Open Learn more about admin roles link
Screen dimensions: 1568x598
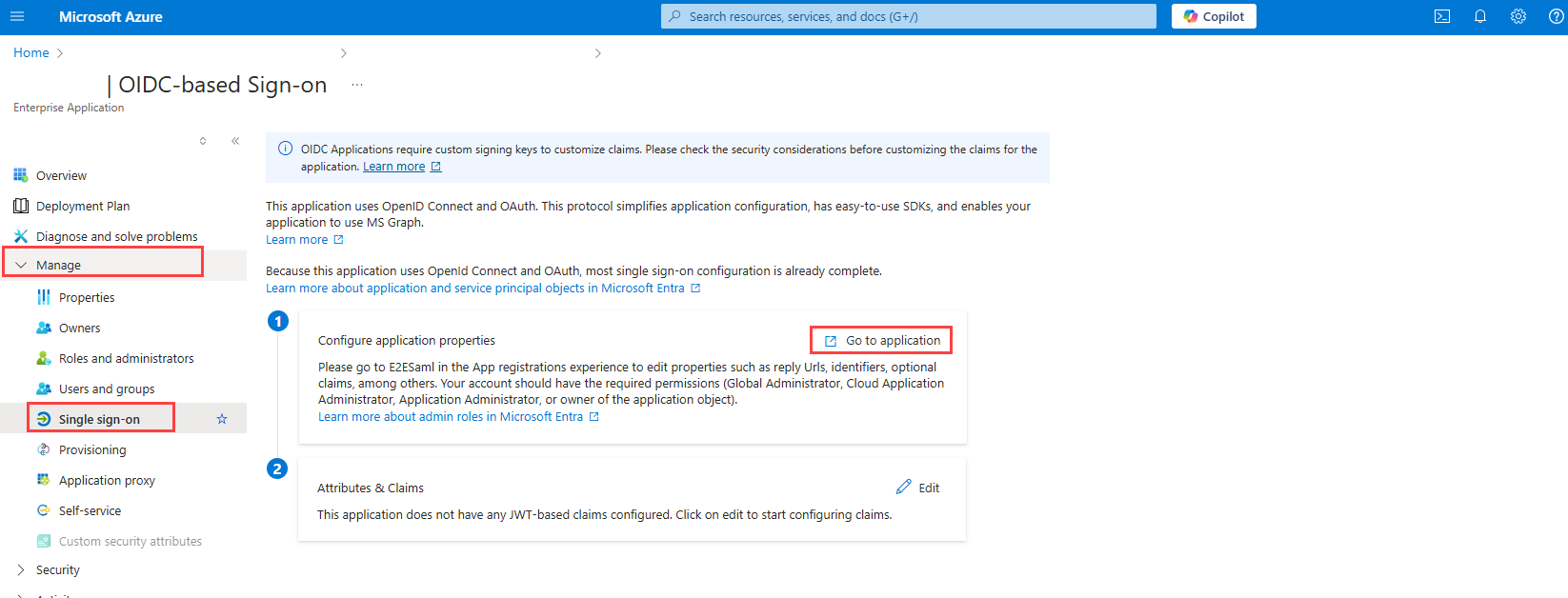click(458, 417)
